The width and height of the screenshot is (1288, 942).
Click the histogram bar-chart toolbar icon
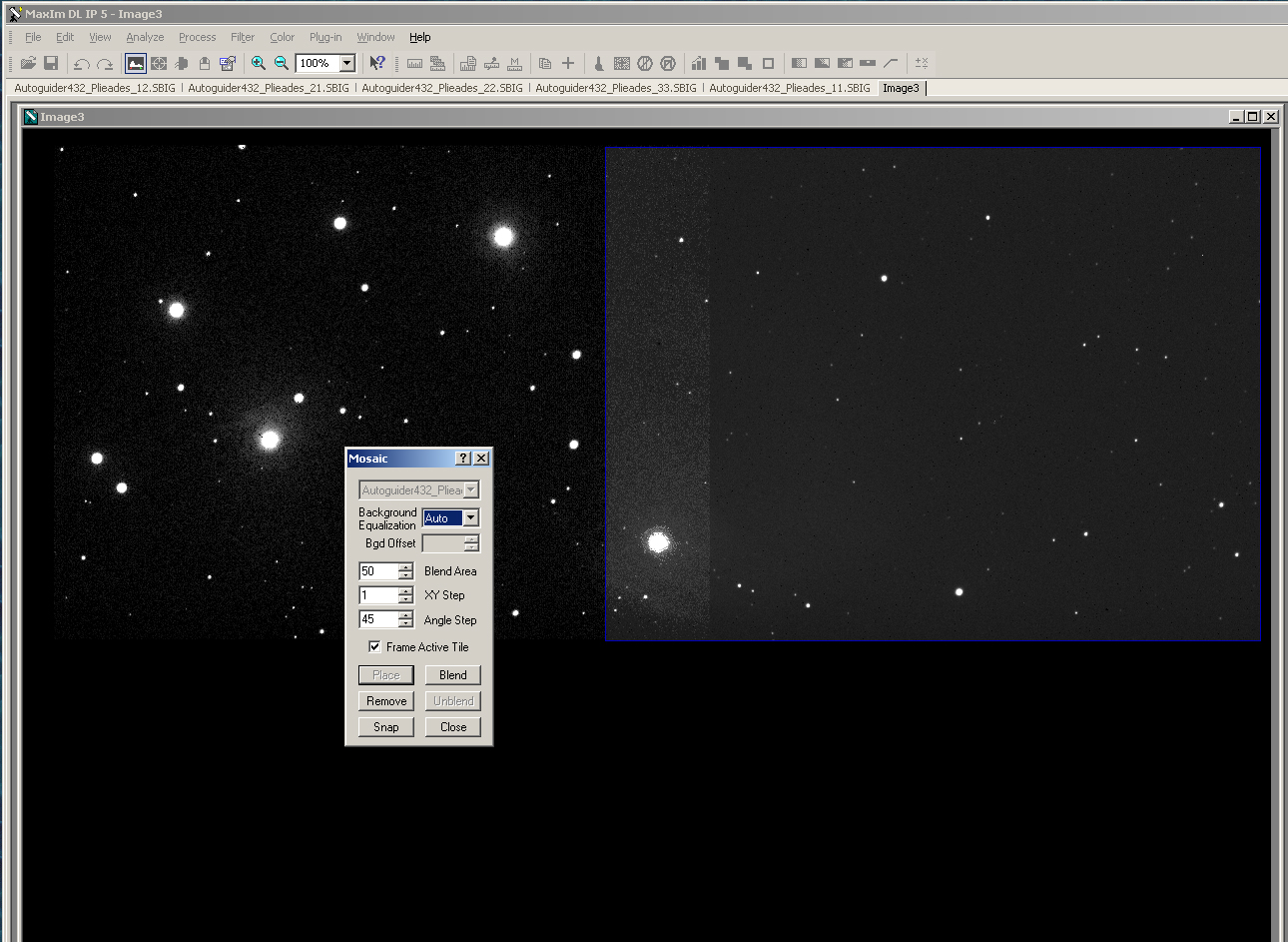click(698, 63)
